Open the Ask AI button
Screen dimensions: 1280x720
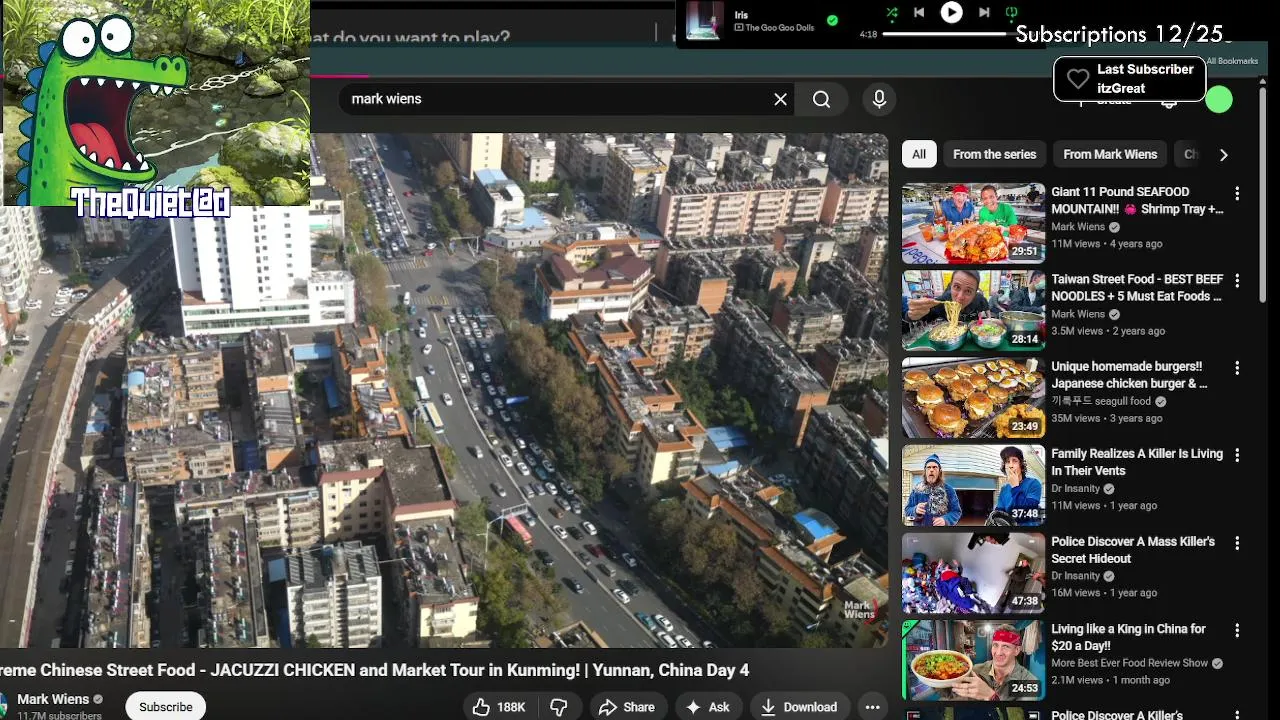pyautogui.click(x=707, y=707)
